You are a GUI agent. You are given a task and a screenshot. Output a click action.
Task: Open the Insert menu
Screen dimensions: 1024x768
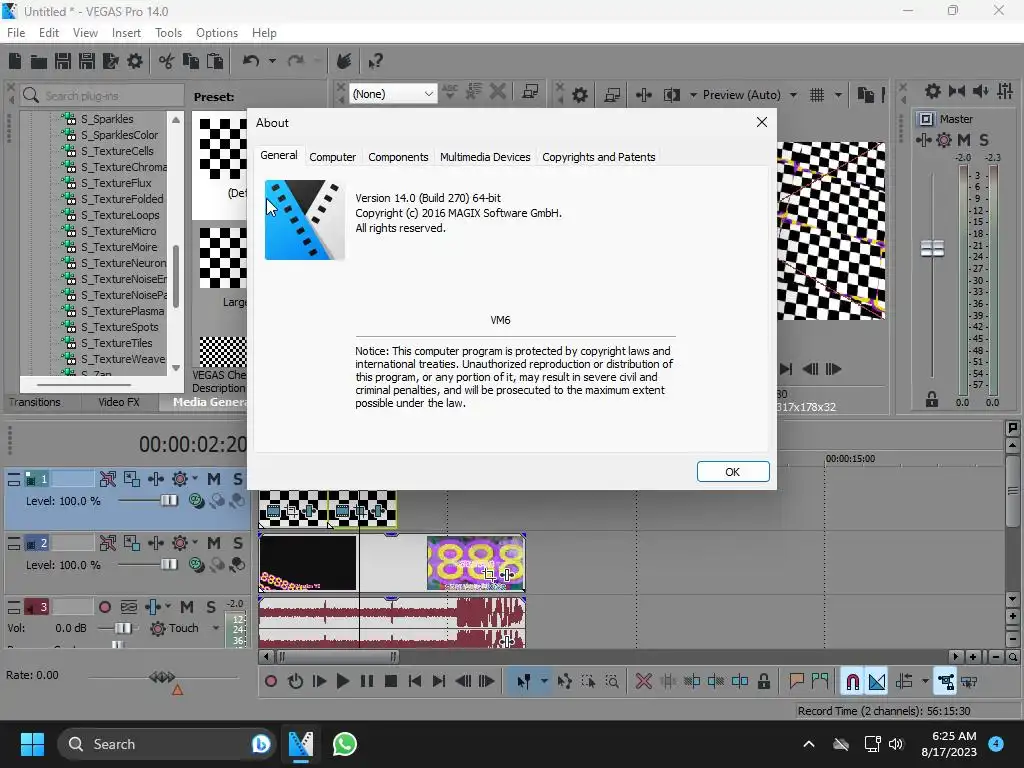pyautogui.click(x=126, y=33)
